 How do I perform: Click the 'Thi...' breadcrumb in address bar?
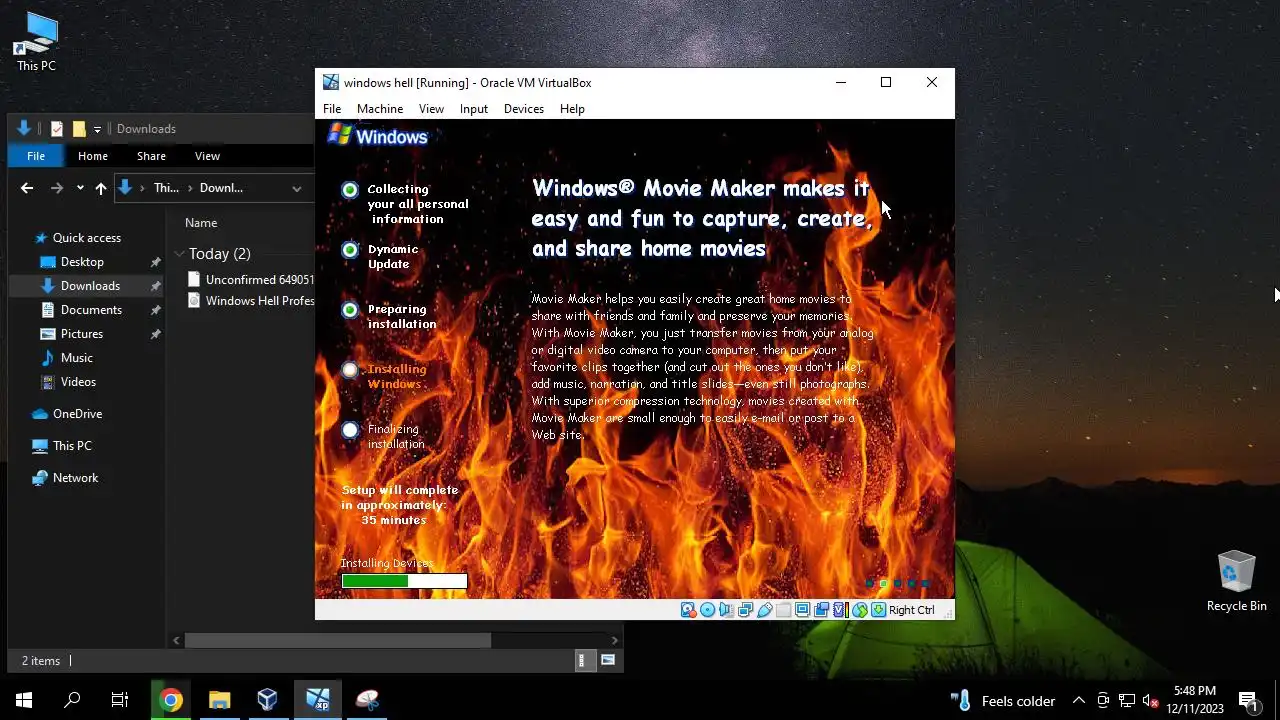click(166, 188)
